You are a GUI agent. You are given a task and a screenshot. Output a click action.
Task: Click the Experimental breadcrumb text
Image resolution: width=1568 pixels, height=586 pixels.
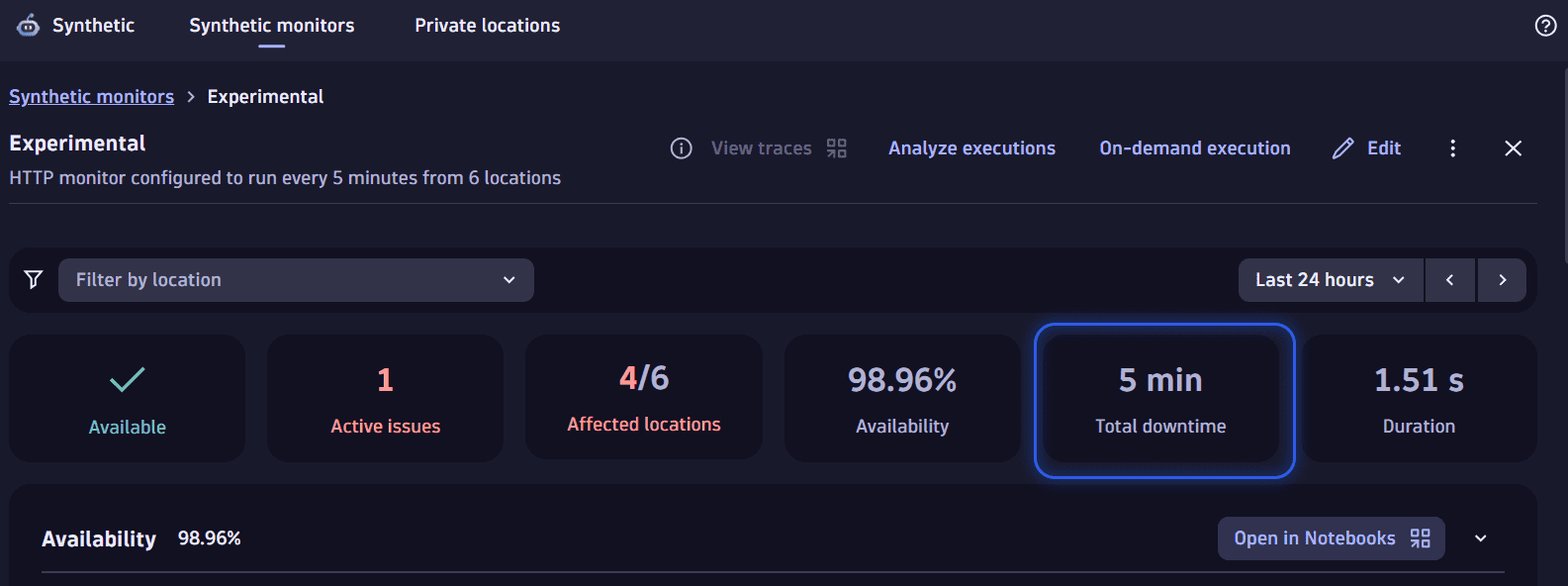coord(265,97)
